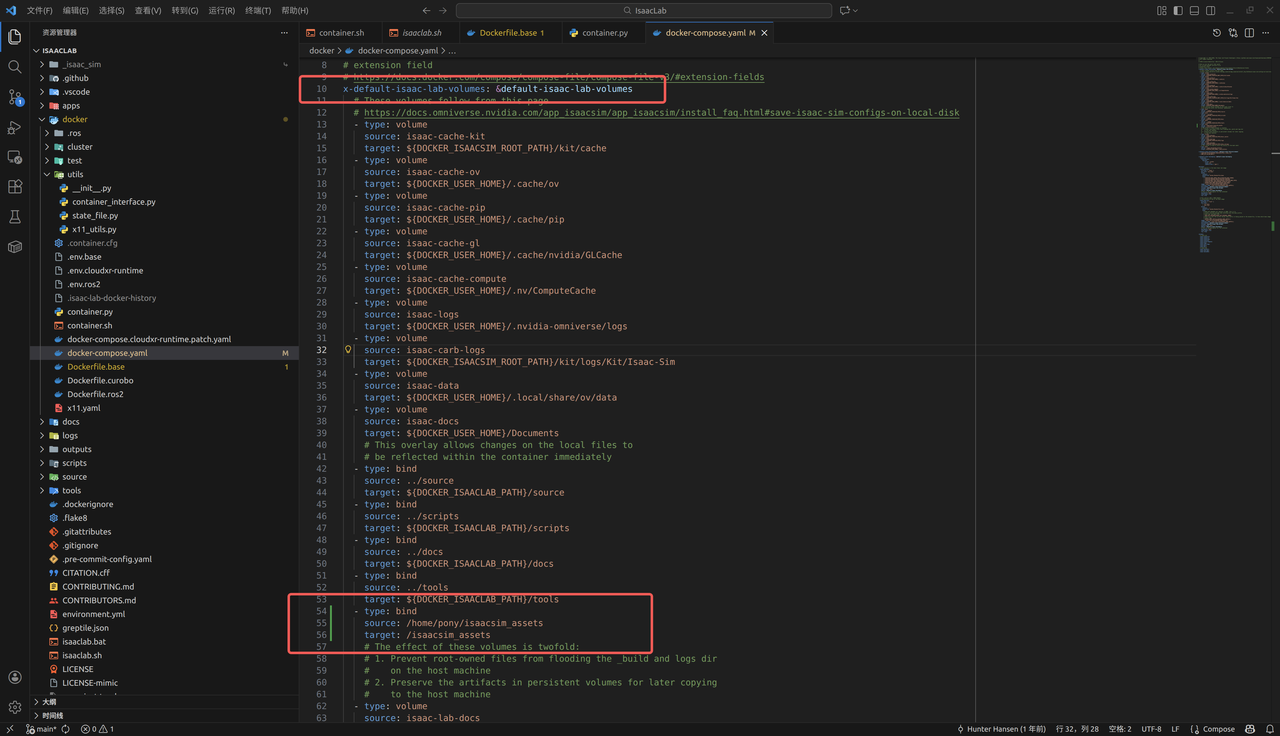Open the 运行(R) menu

point(221,10)
